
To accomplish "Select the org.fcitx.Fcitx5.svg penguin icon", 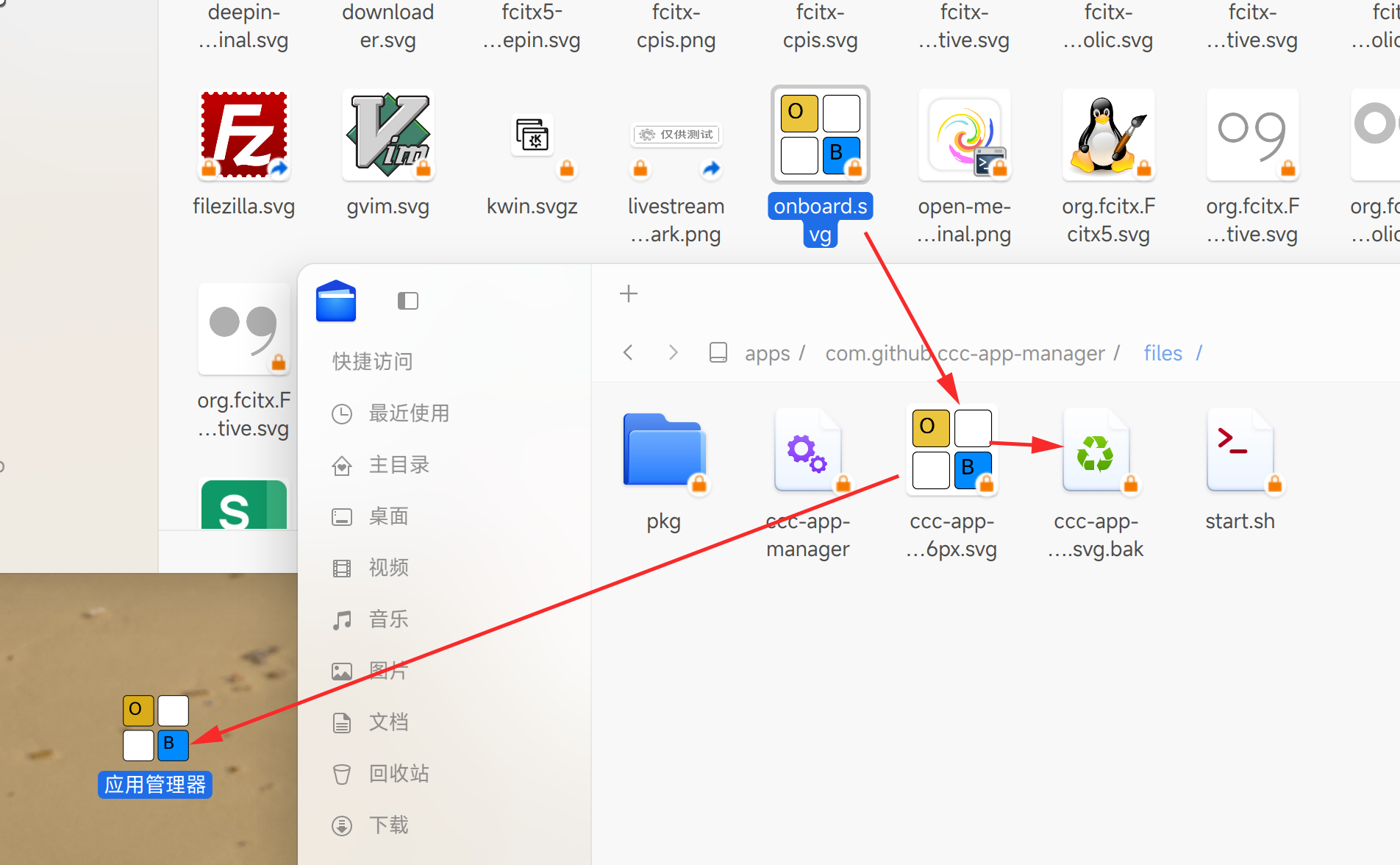I will (x=1109, y=135).
